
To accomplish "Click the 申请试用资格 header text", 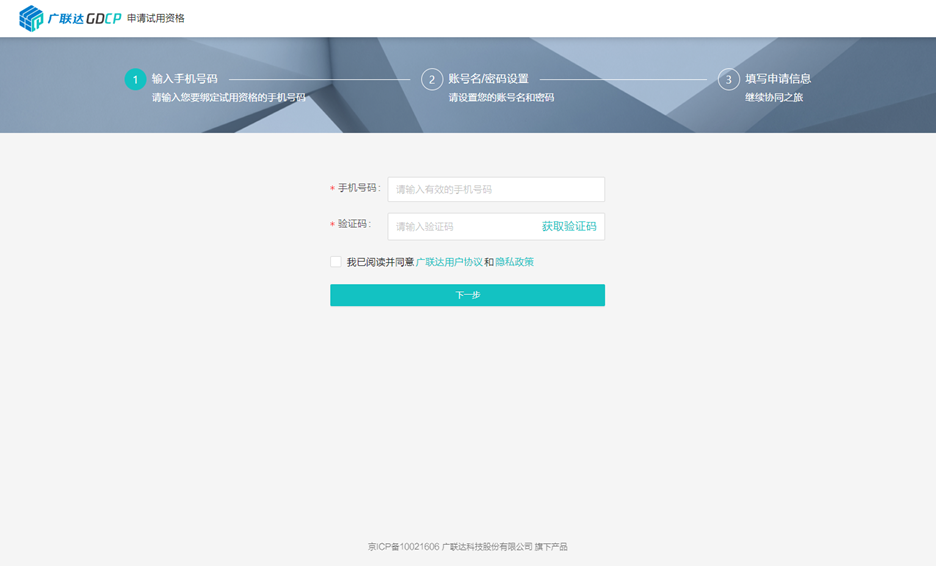I will click(156, 19).
